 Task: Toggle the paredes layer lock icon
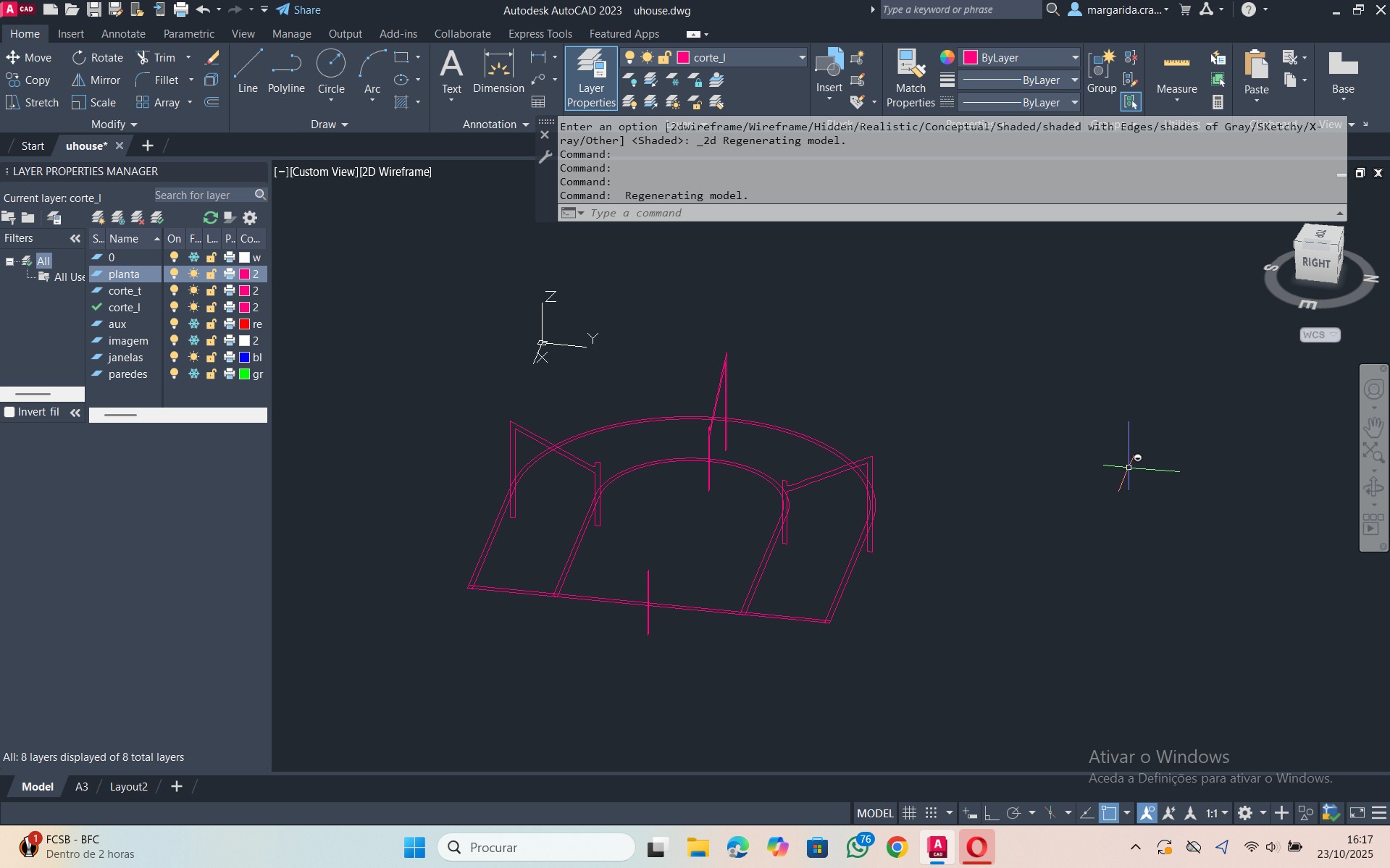pos(212,374)
